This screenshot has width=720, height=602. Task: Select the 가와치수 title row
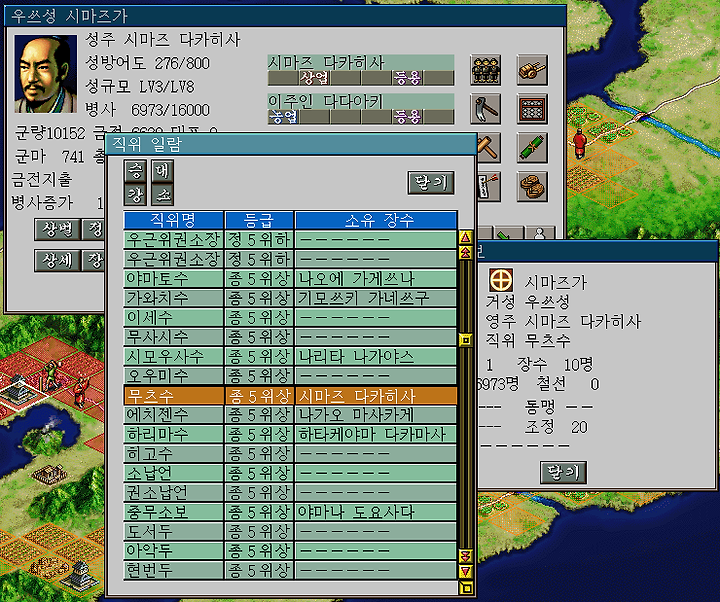click(290, 298)
